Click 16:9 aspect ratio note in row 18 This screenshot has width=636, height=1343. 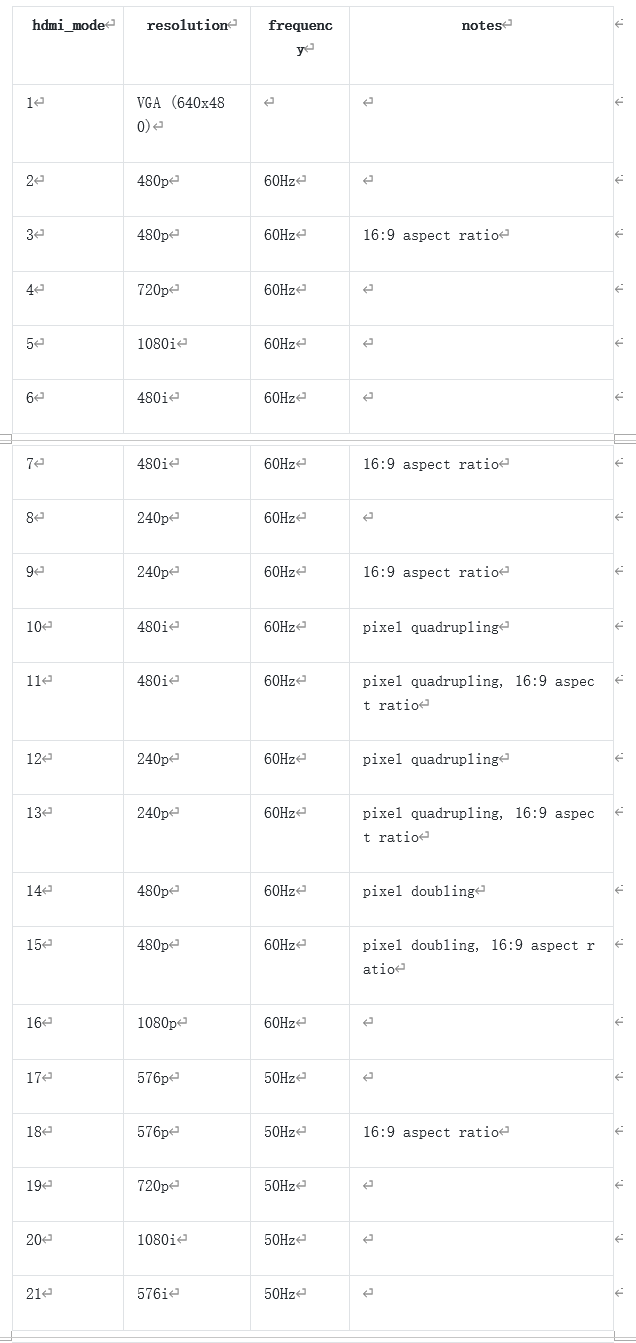pyautogui.click(x=431, y=1132)
